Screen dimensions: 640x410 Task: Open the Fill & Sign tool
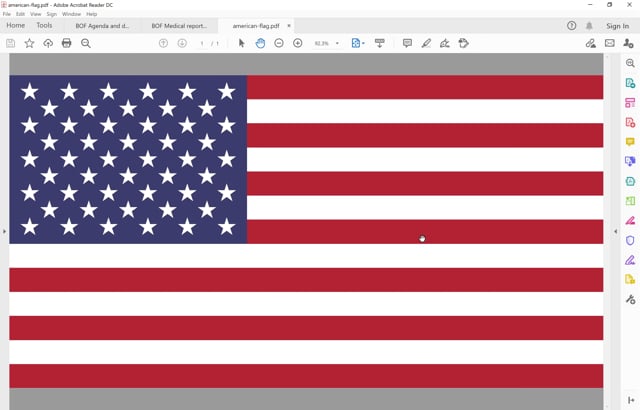tap(630, 260)
